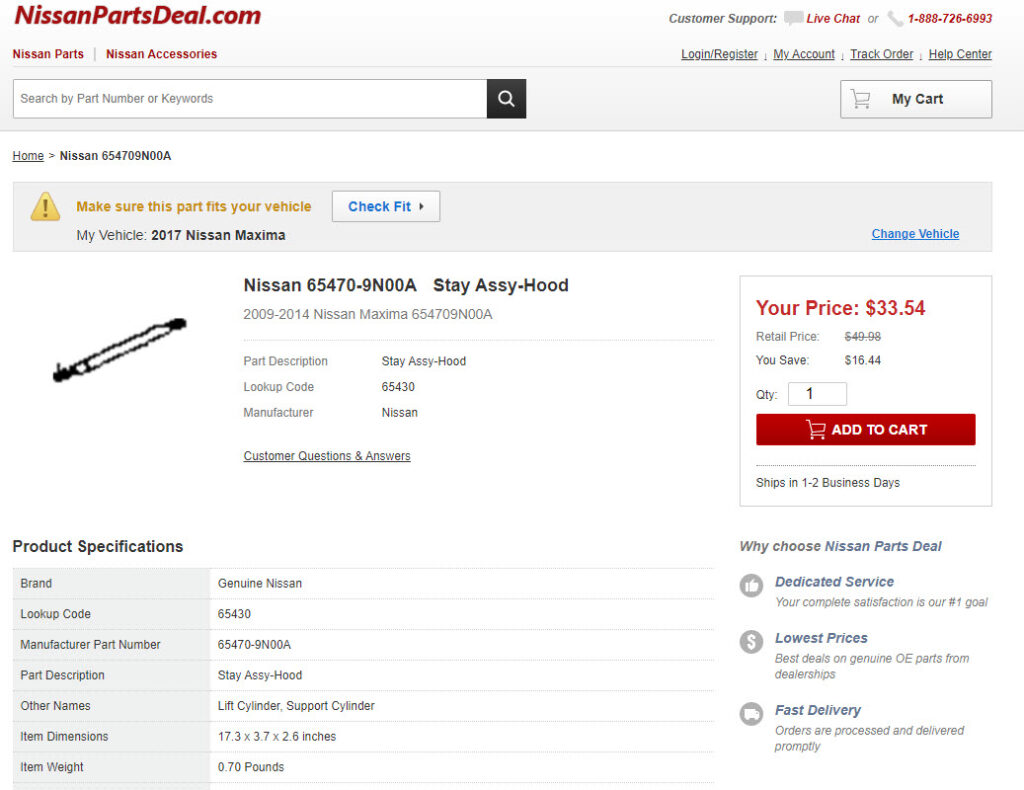
Task: Expand the Check Fit button arrow
Action: click(x=422, y=207)
